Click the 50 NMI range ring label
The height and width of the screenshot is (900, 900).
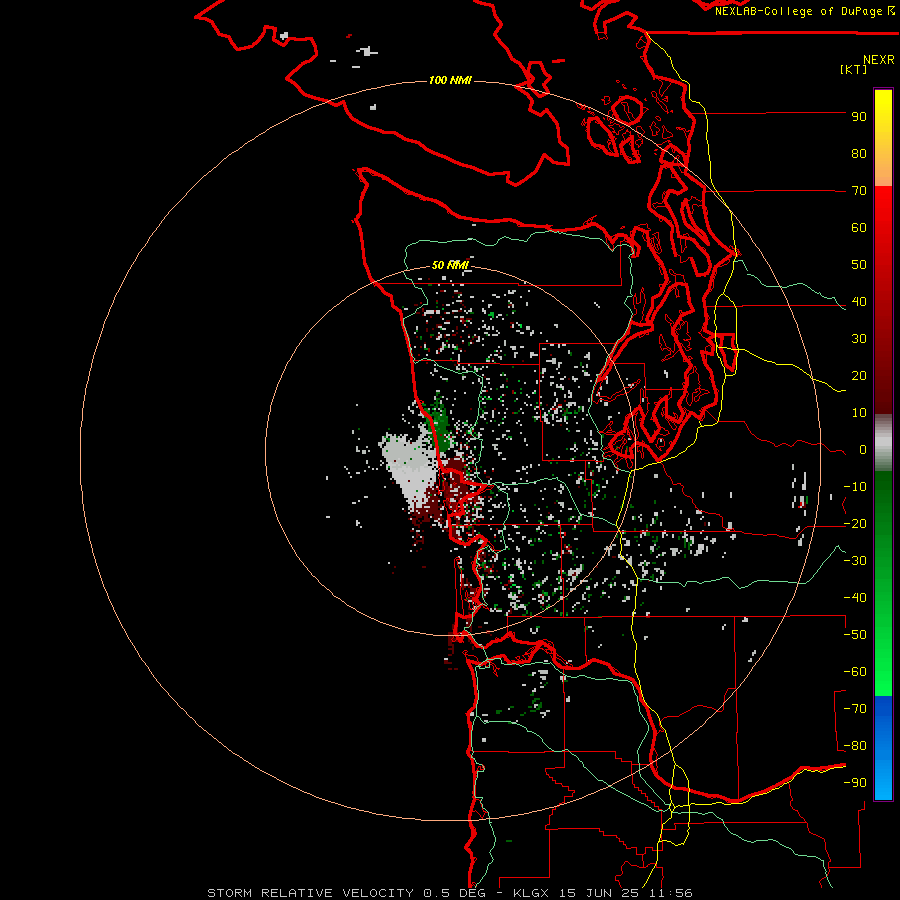point(450,265)
